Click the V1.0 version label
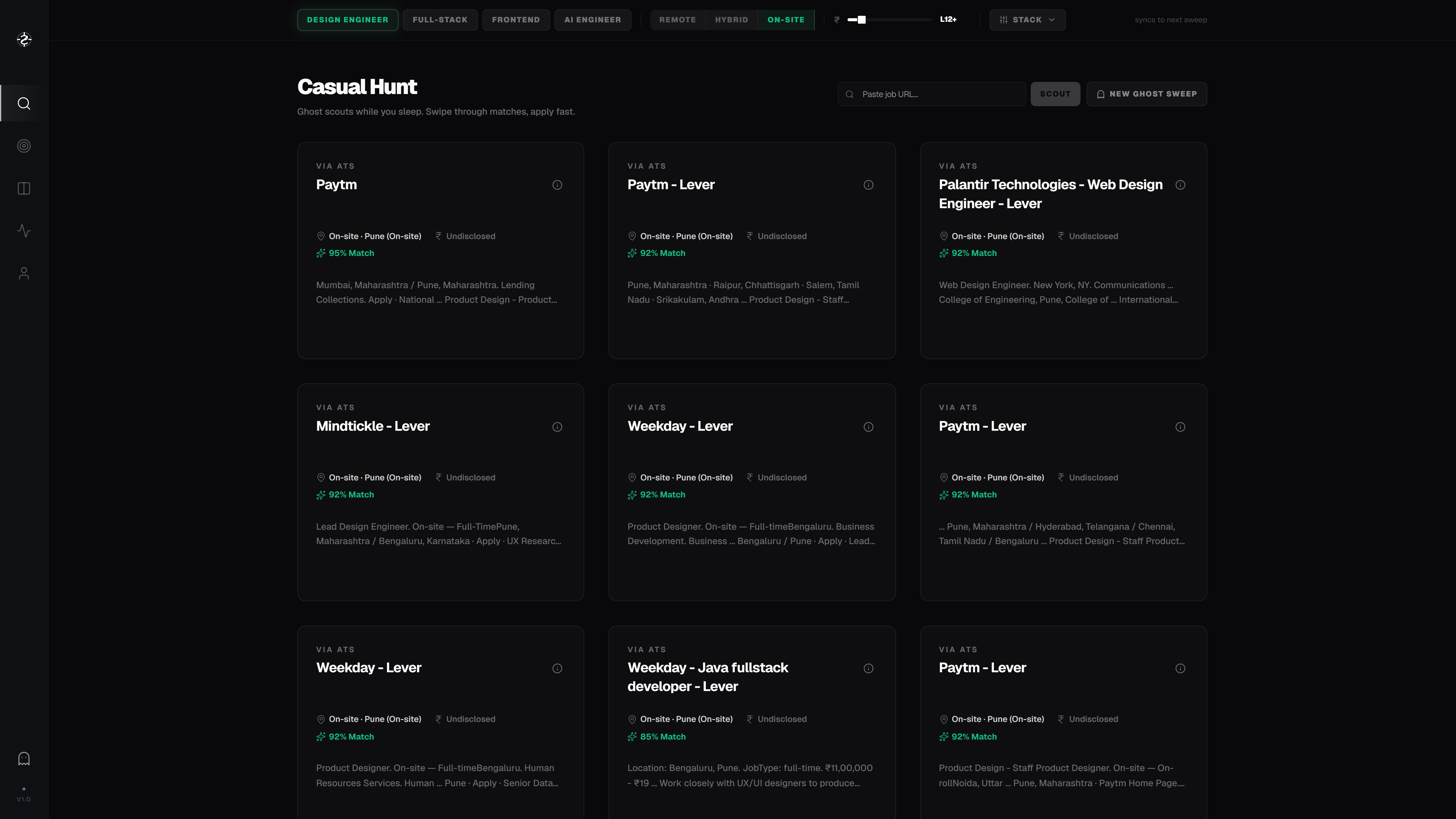This screenshot has height=819, width=1456. pos(24,799)
